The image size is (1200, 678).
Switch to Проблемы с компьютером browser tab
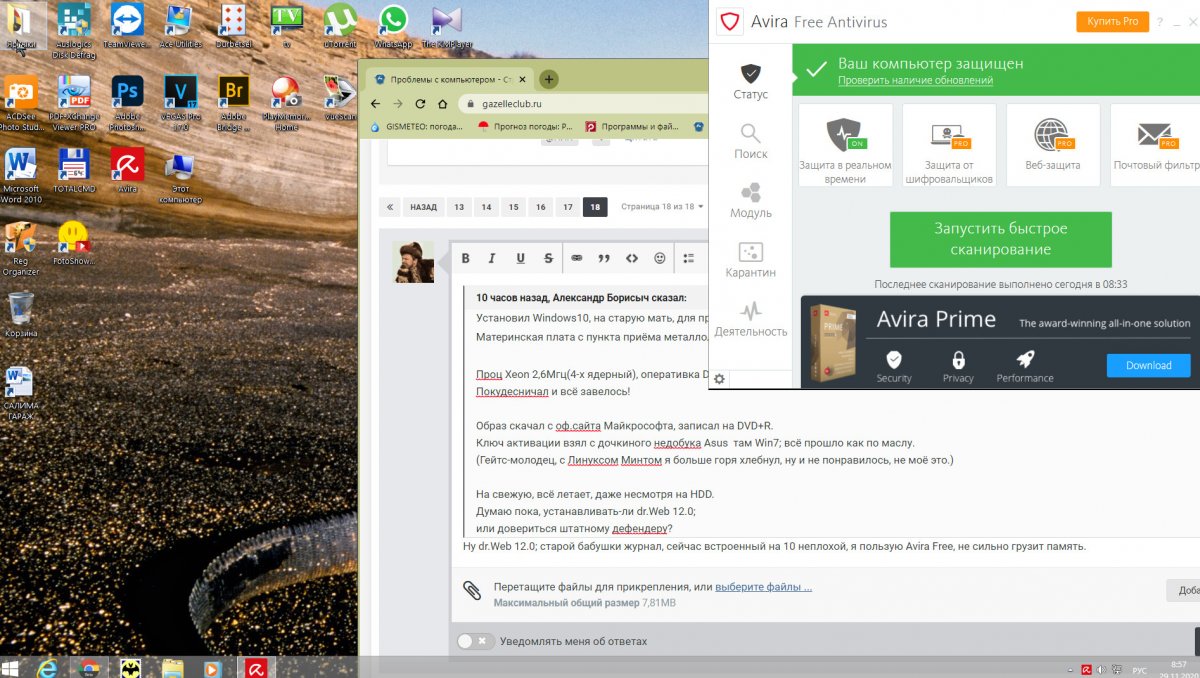(x=448, y=79)
